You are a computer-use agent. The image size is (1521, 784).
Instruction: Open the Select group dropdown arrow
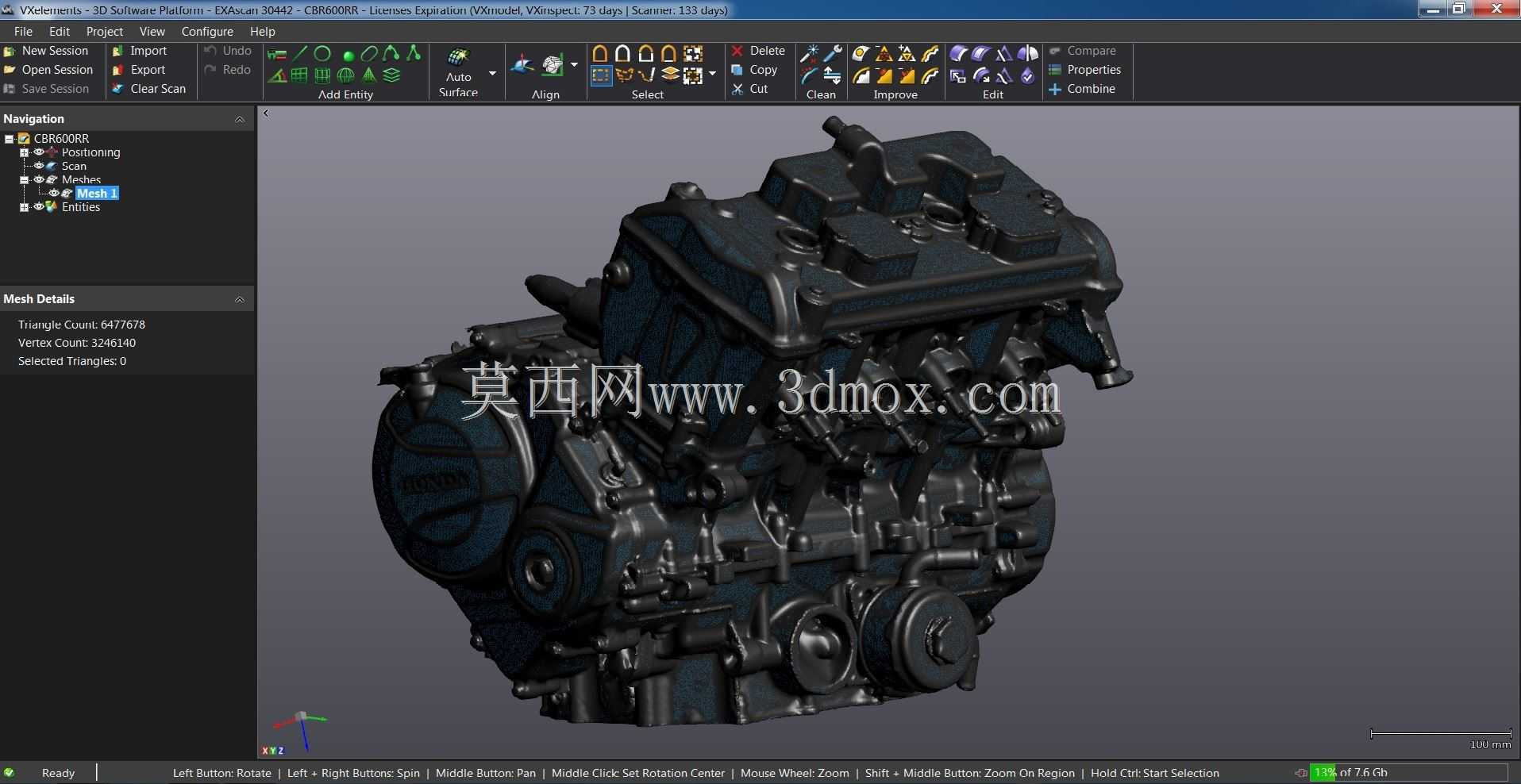(712, 73)
